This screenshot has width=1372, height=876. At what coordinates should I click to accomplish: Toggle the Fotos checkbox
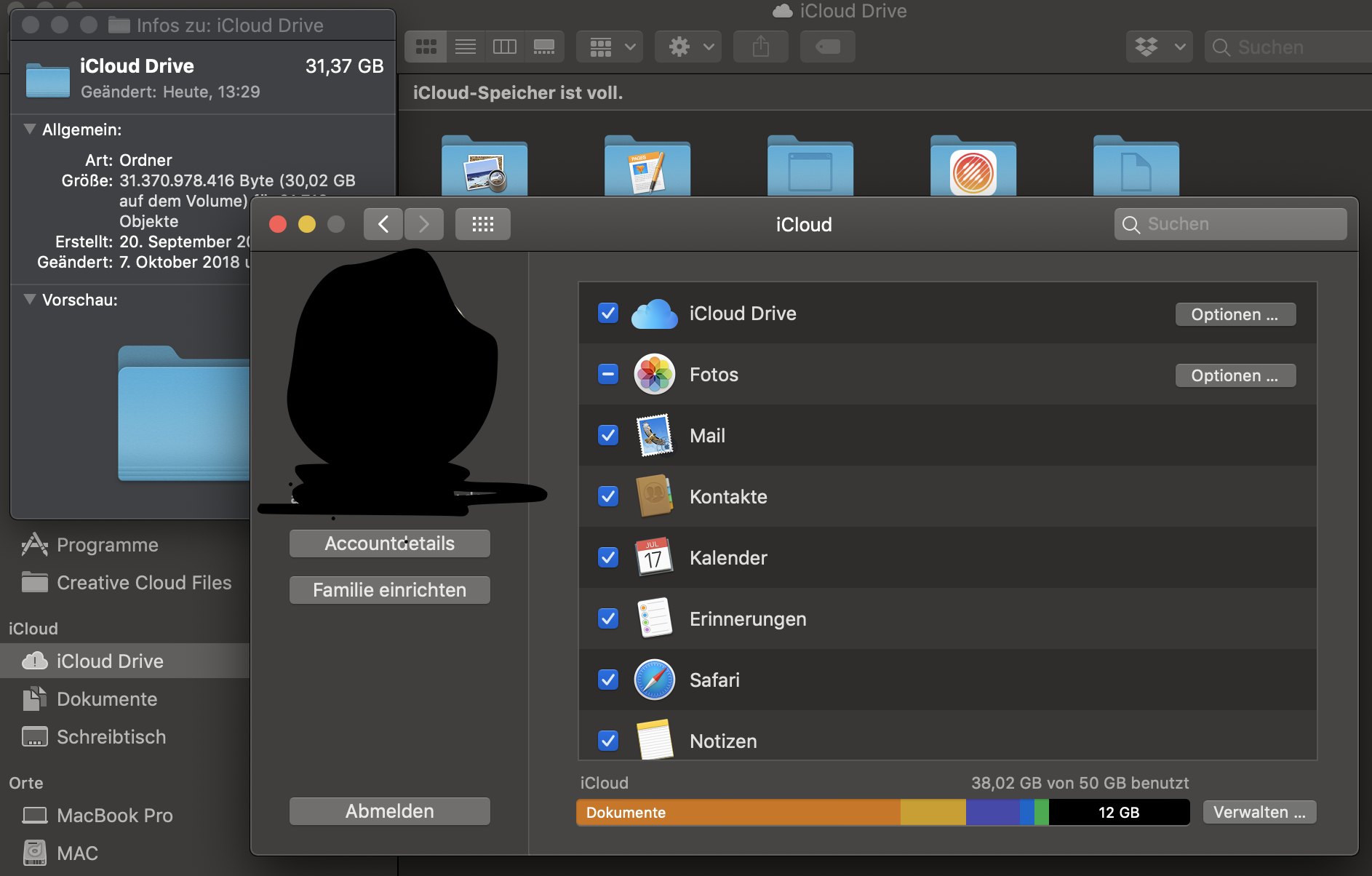(608, 375)
